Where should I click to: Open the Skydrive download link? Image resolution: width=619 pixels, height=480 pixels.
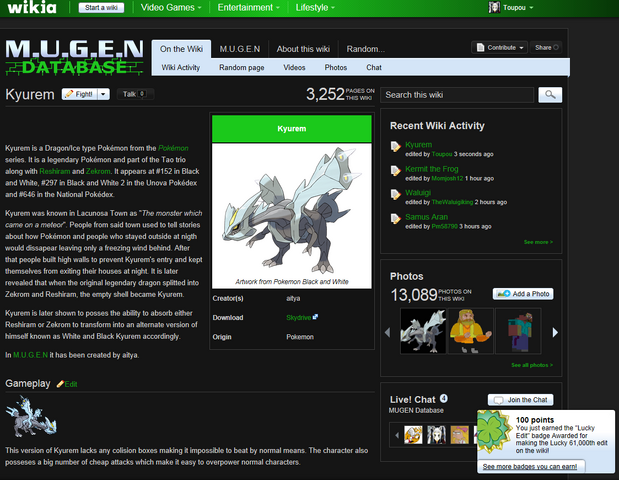click(298, 317)
